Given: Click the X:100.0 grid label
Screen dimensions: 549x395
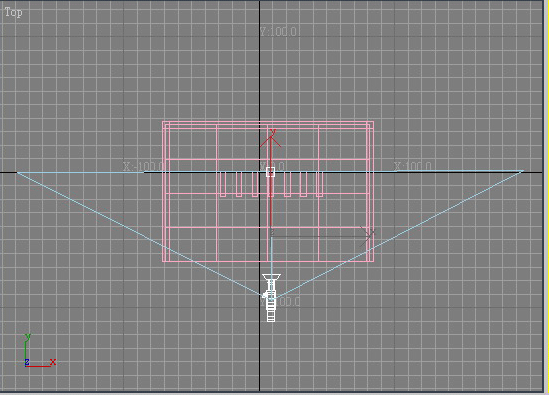Looking at the screenshot, I should coord(412,166).
